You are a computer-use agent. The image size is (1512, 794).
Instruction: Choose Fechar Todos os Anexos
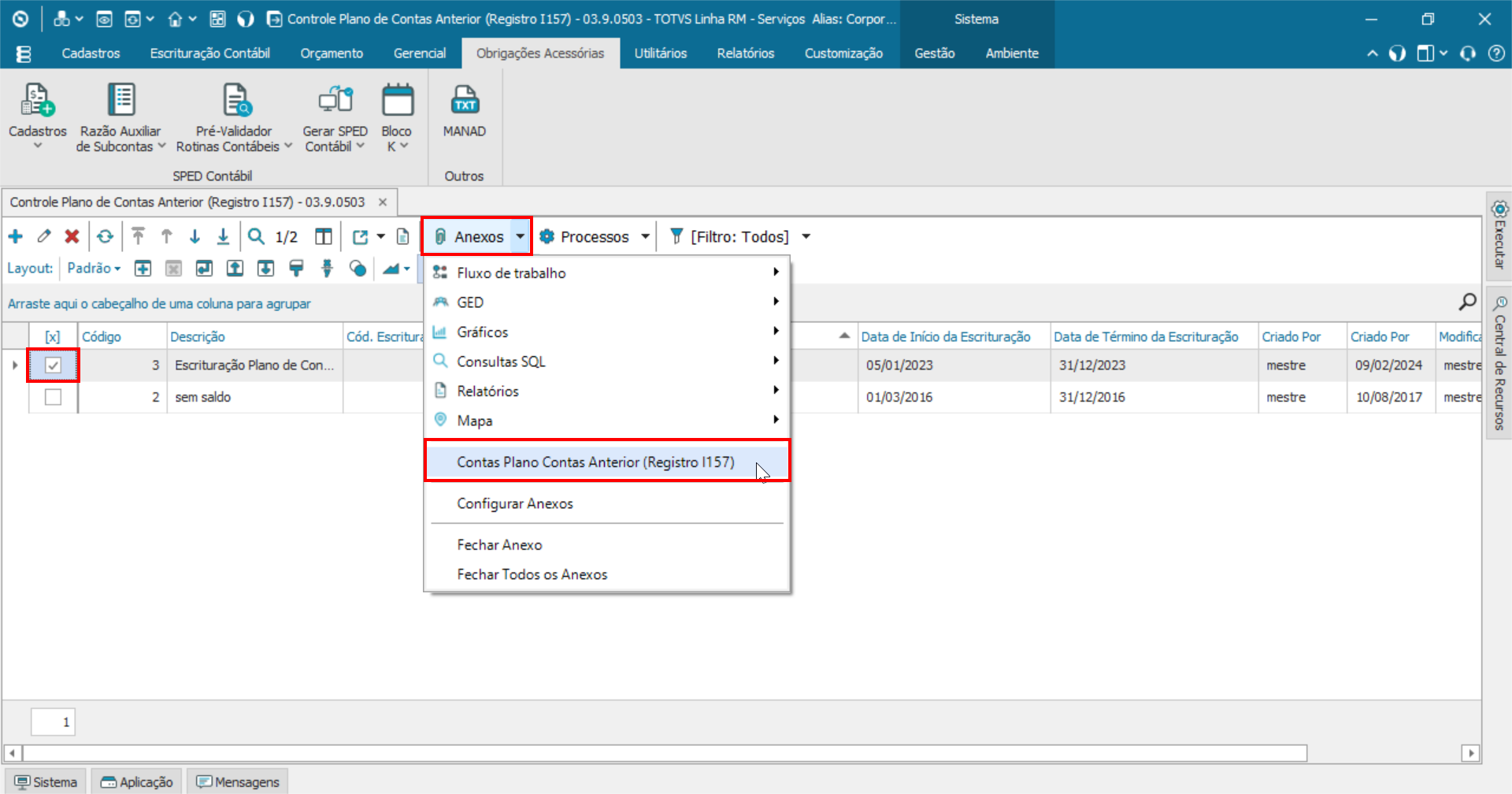607,574
